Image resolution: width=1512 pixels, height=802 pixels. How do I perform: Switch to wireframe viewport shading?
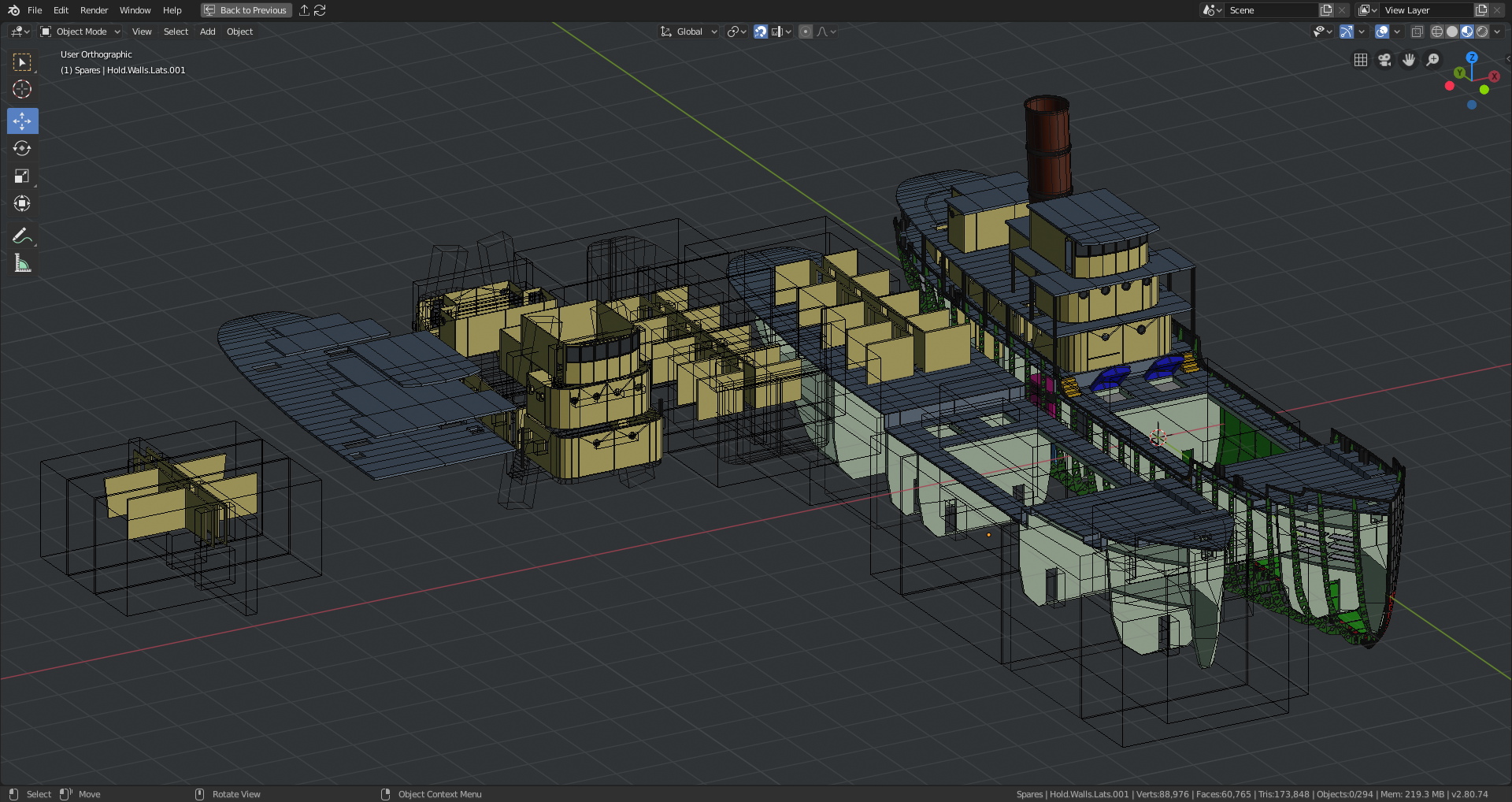[1437, 32]
